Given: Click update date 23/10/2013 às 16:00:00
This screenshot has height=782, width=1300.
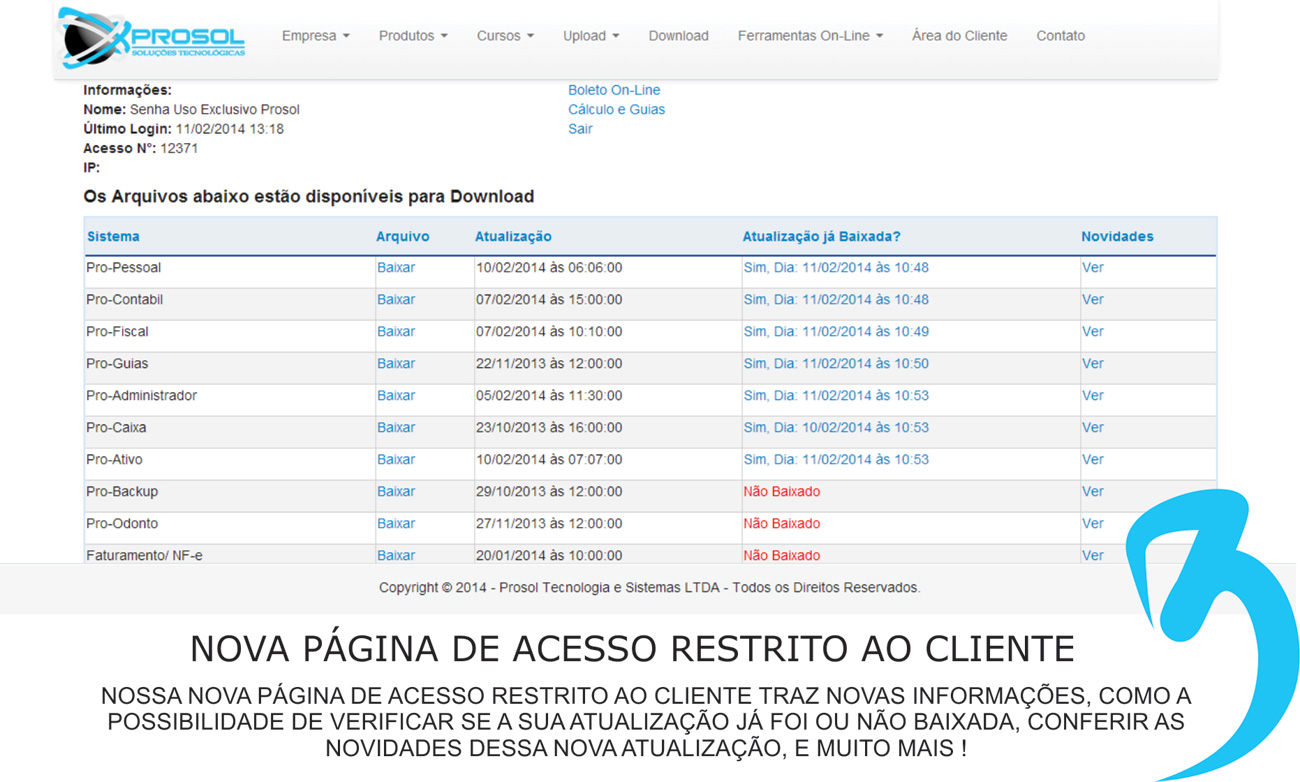Looking at the screenshot, I should tap(549, 428).
